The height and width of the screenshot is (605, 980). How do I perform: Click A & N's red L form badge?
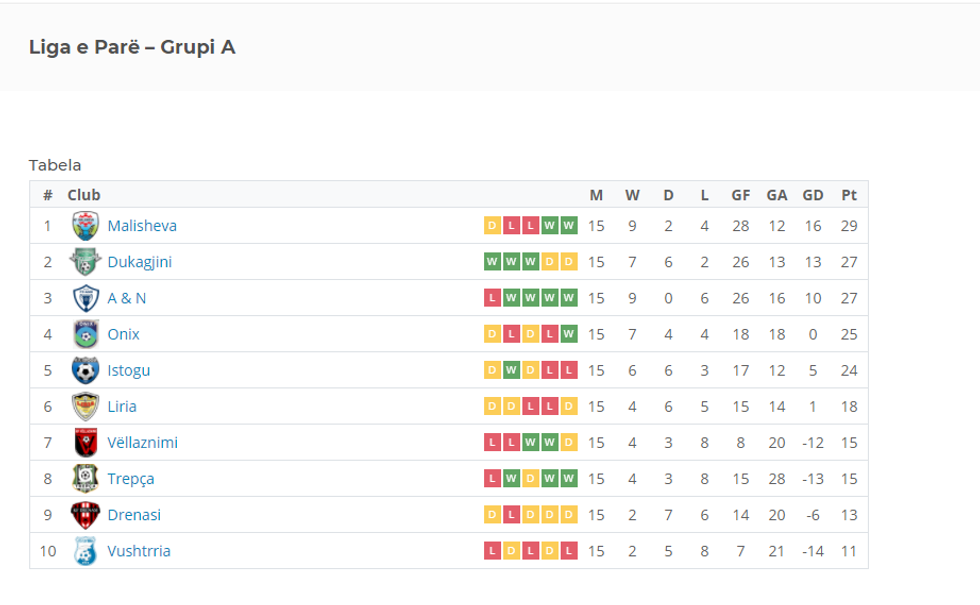492,298
